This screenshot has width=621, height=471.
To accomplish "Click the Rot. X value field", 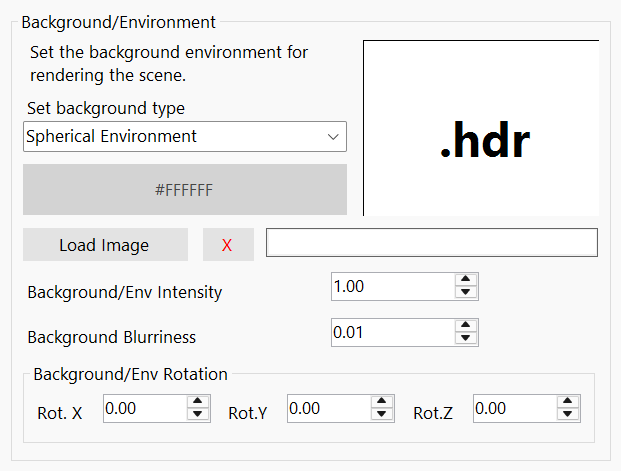I will click(x=145, y=408).
